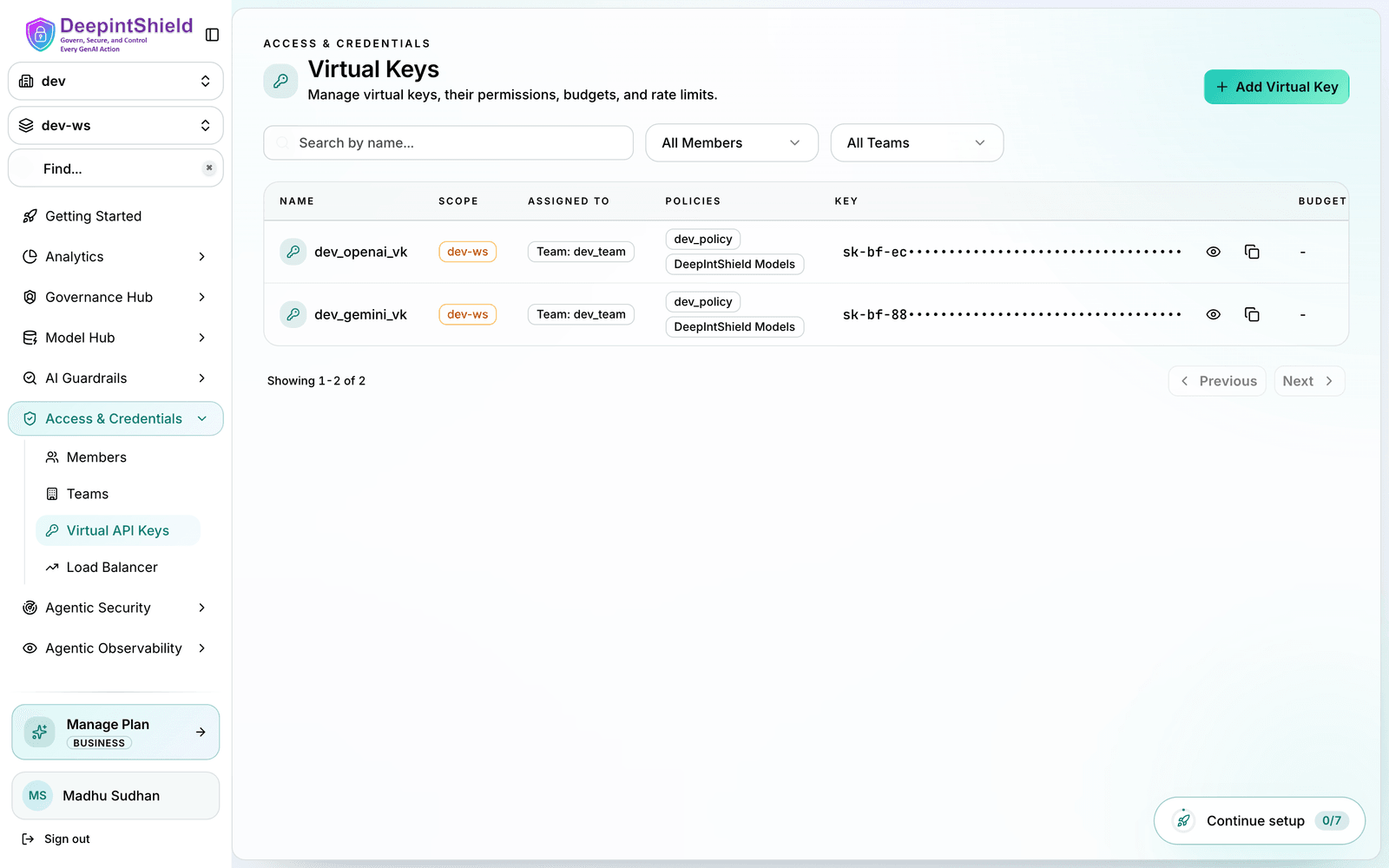The width and height of the screenshot is (1389, 868).
Task: Click dev_policy tag in dev_openai_vk row
Action: tap(703, 239)
